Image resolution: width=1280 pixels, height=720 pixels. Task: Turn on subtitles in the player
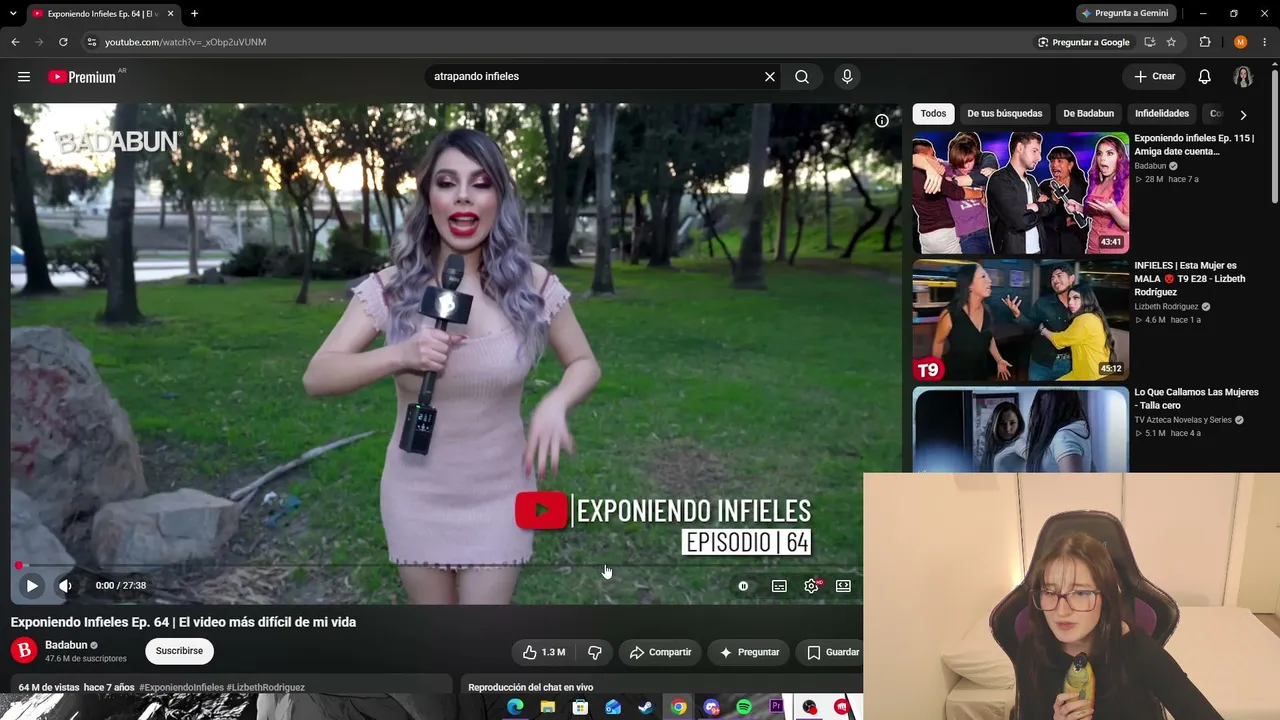779,586
